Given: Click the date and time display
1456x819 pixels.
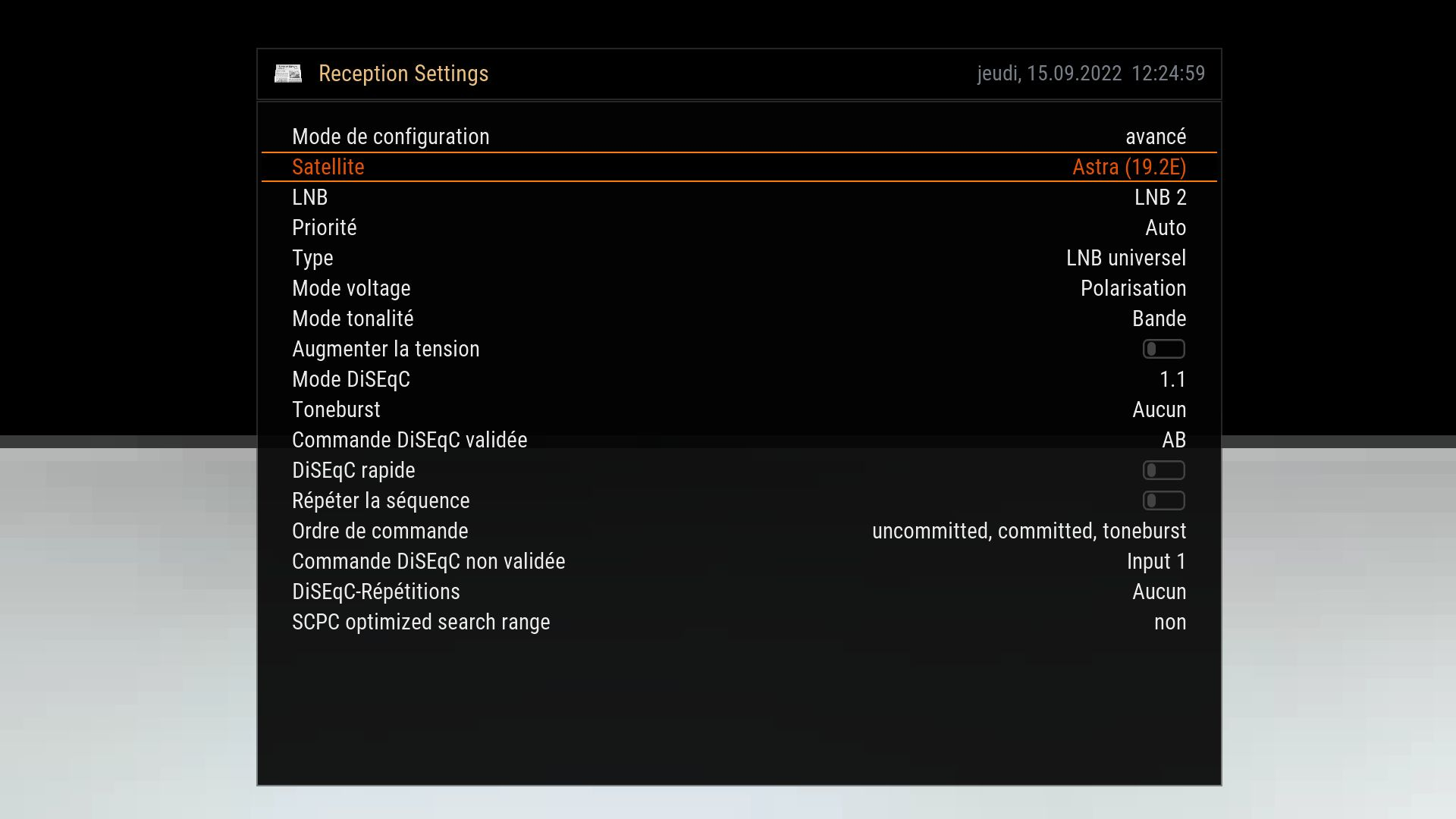Looking at the screenshot, I should pos(1090,74).
